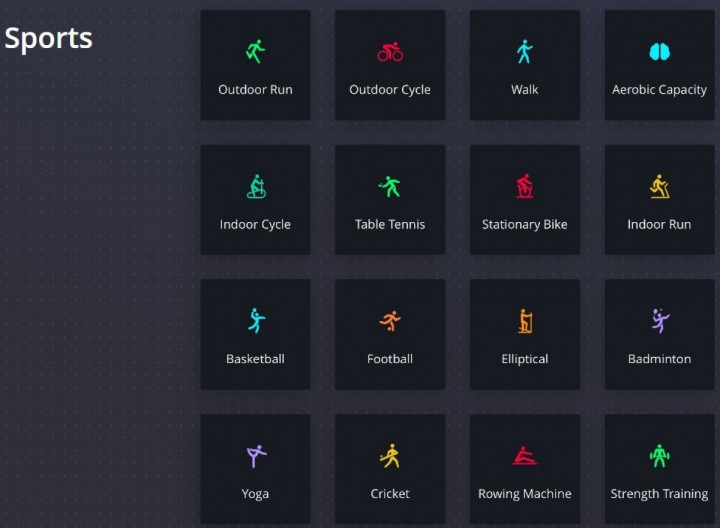Click the purple Badminton player icon

(659, 321)
